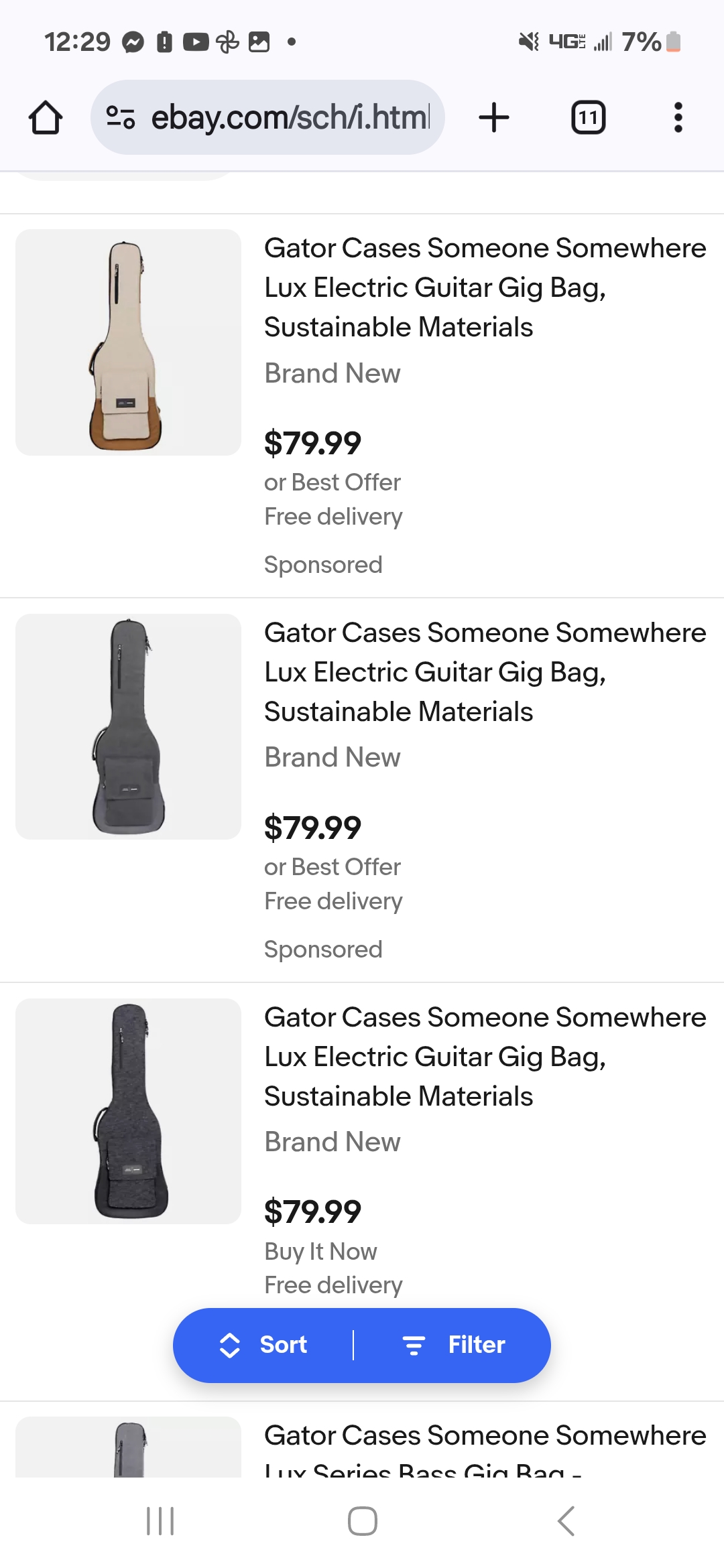
Task: Open the tab switcher showing 11 tabs
Action: tap(588, 118)
